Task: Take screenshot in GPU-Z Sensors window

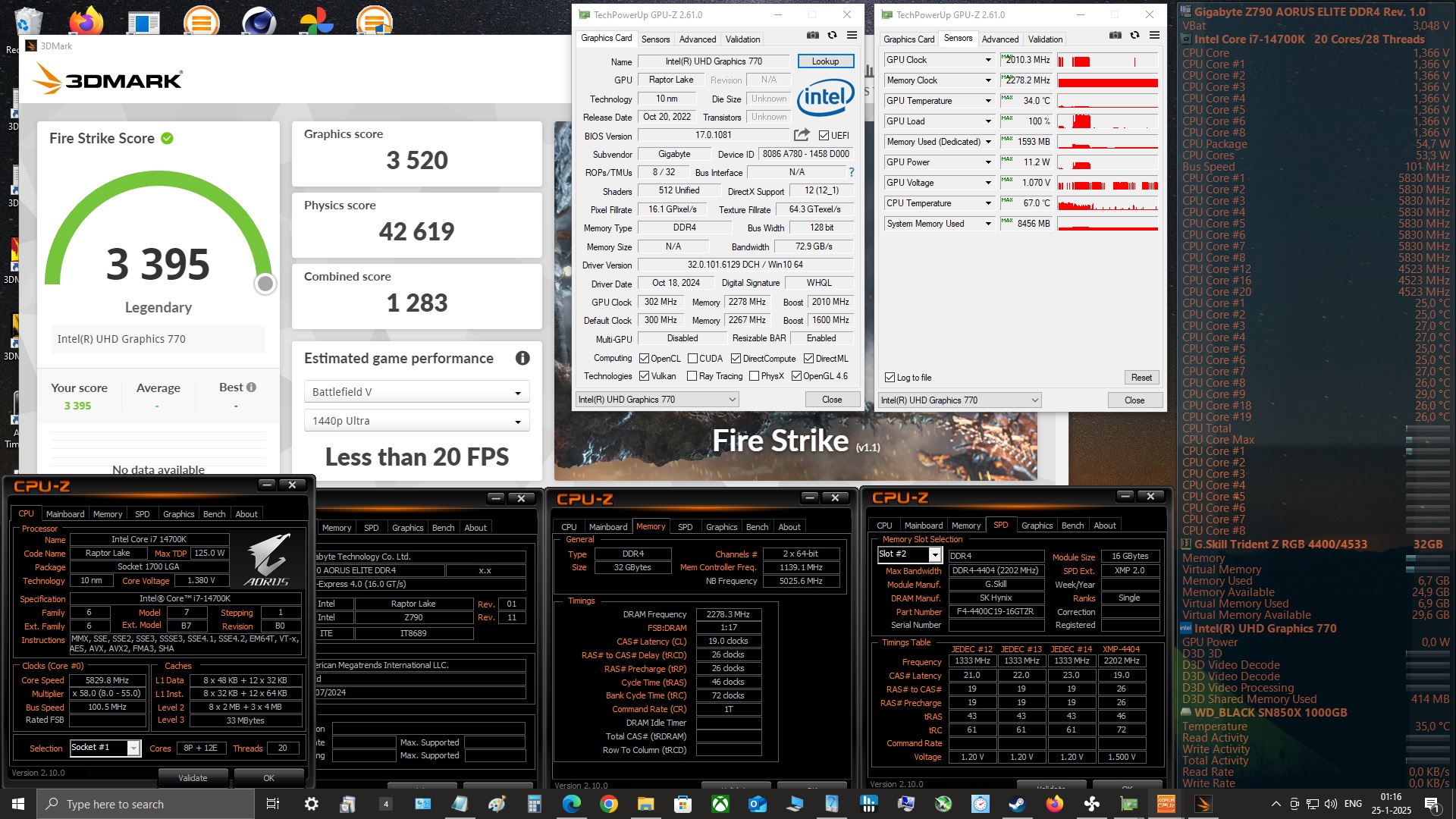Action: (x=1116, y=35)
